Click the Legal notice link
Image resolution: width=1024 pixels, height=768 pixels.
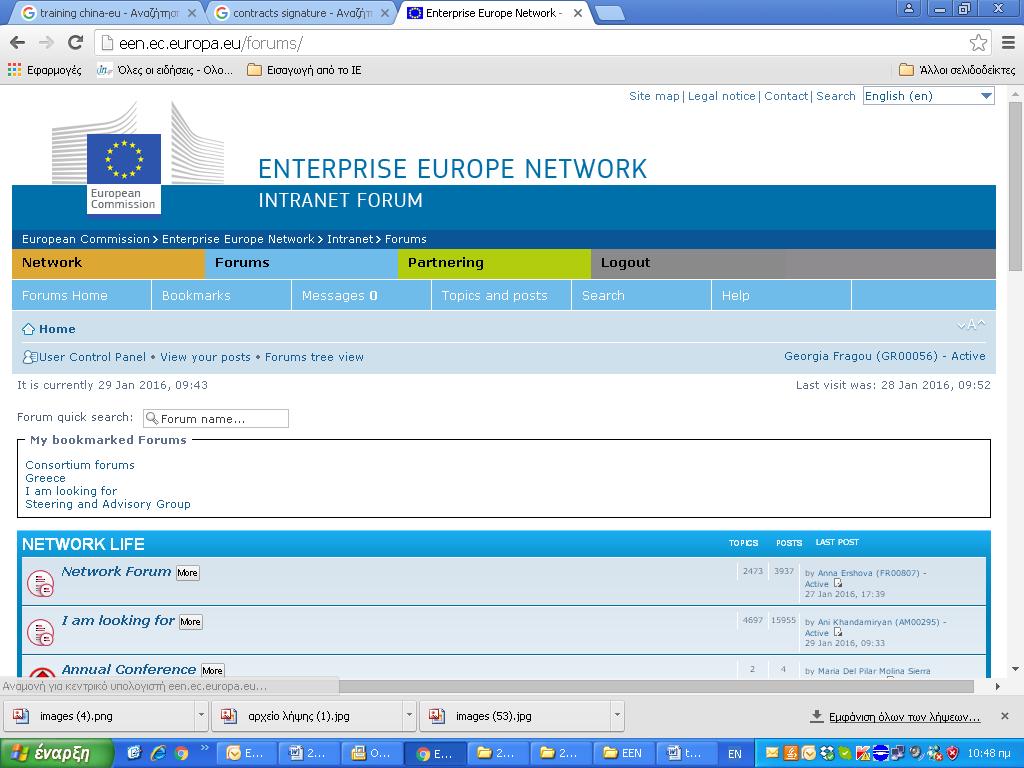pyautogui.click(x=721, y=96)
